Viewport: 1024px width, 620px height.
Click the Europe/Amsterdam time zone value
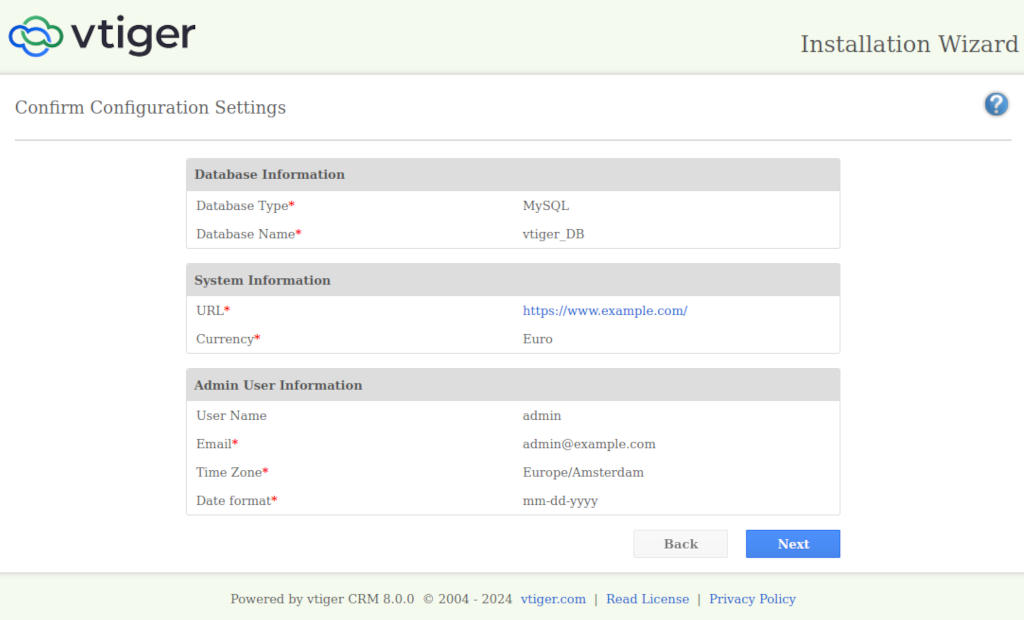pos(583,472)
